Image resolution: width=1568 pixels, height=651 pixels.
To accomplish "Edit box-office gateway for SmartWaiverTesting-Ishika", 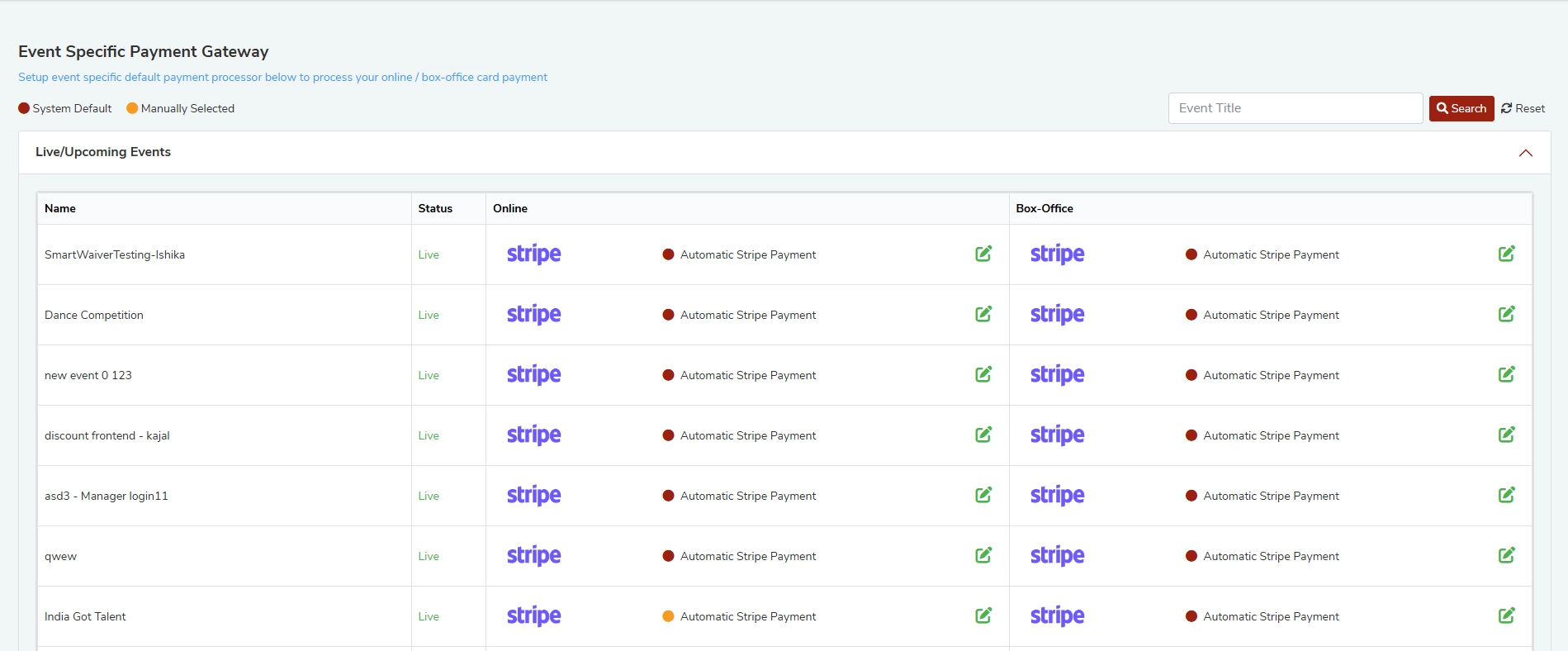I will point(1507,254).
